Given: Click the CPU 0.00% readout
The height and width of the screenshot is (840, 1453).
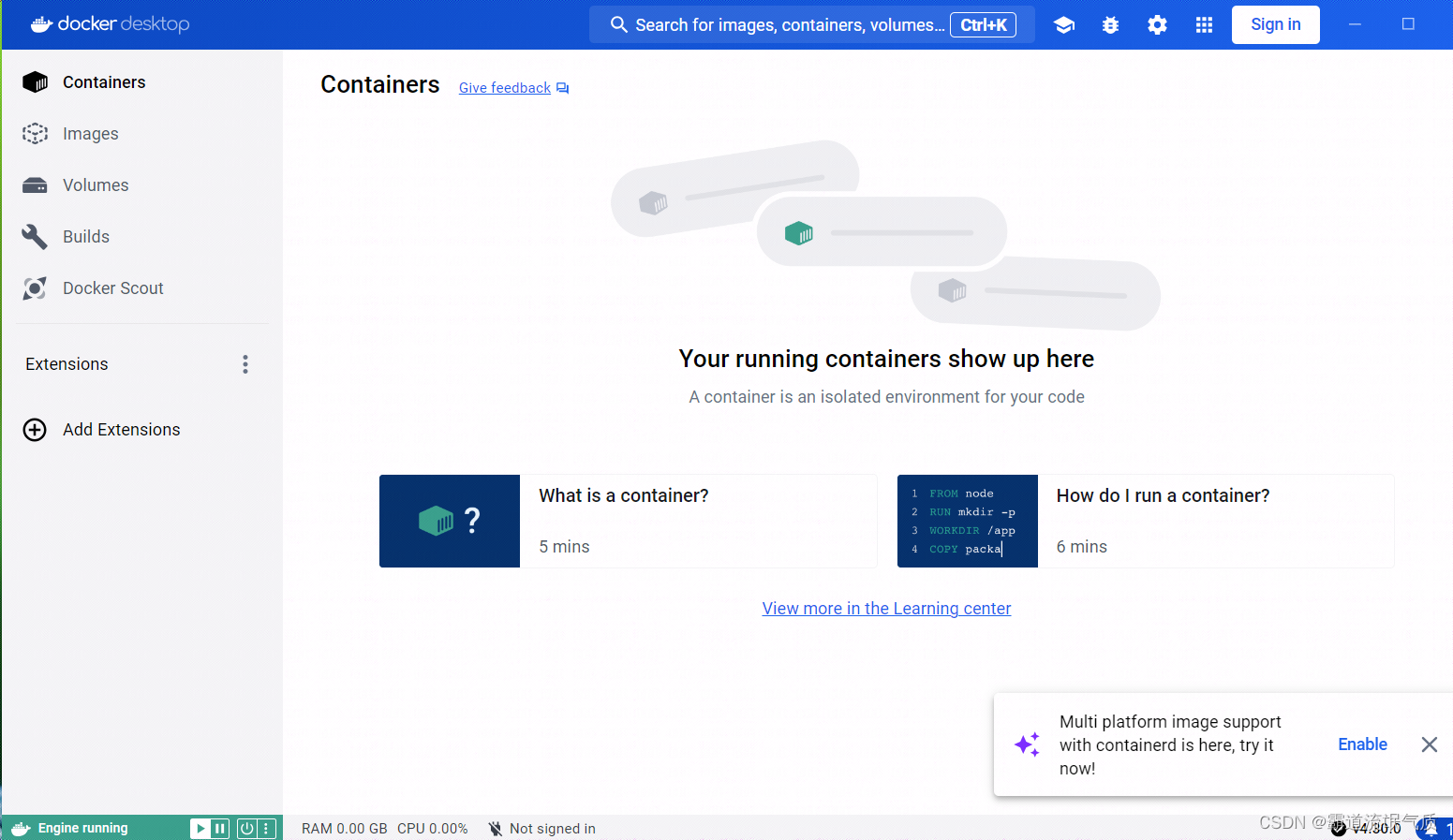Looking at the screenshot, I should coord(432,829).
